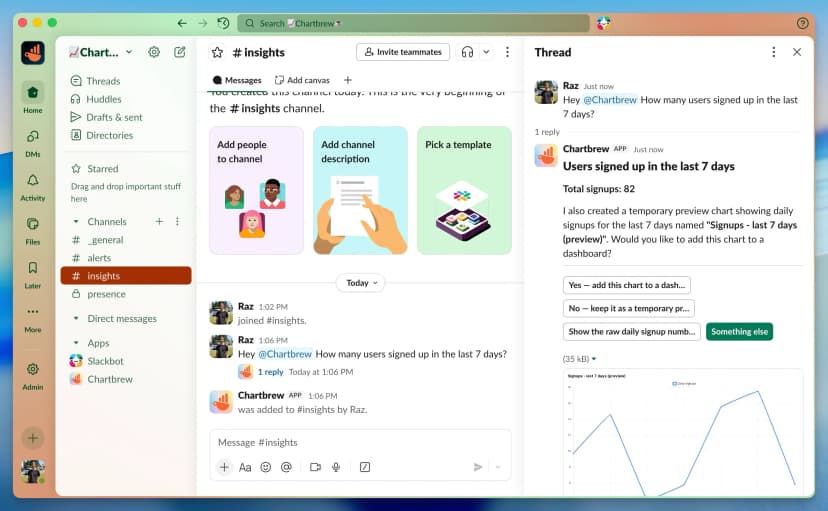
Task: Click No — keep it as temporary button
Action: (628, 308)
